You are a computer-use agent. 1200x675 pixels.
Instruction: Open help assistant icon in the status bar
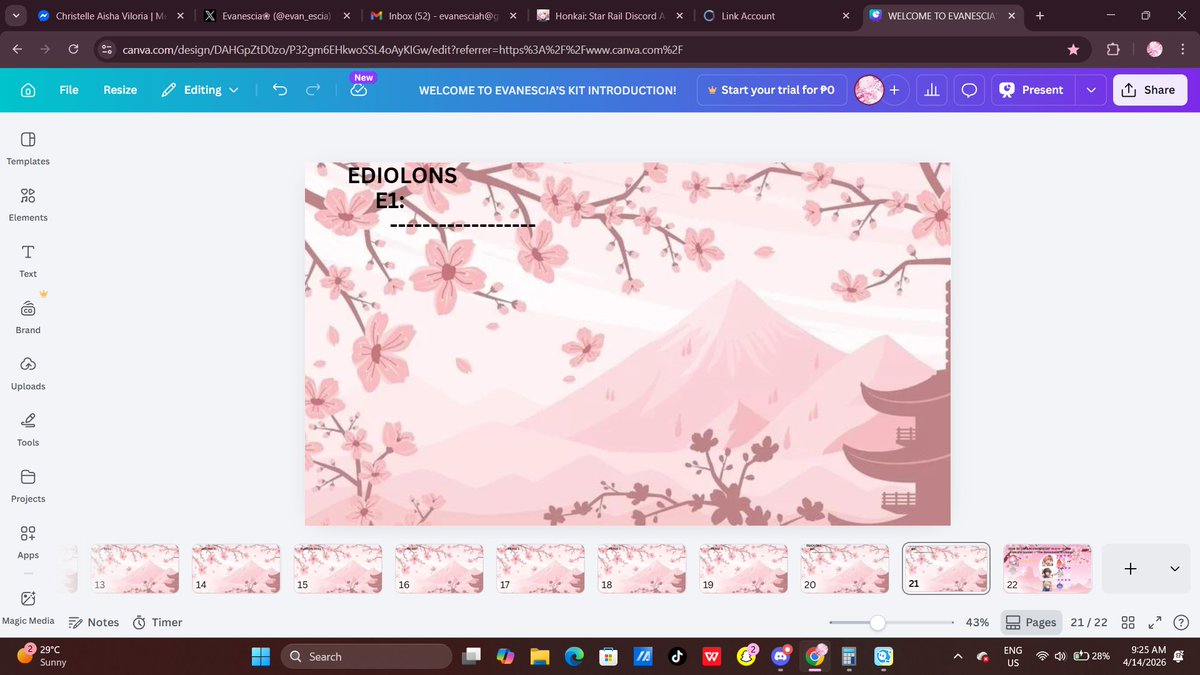[x=1180, y=622]
